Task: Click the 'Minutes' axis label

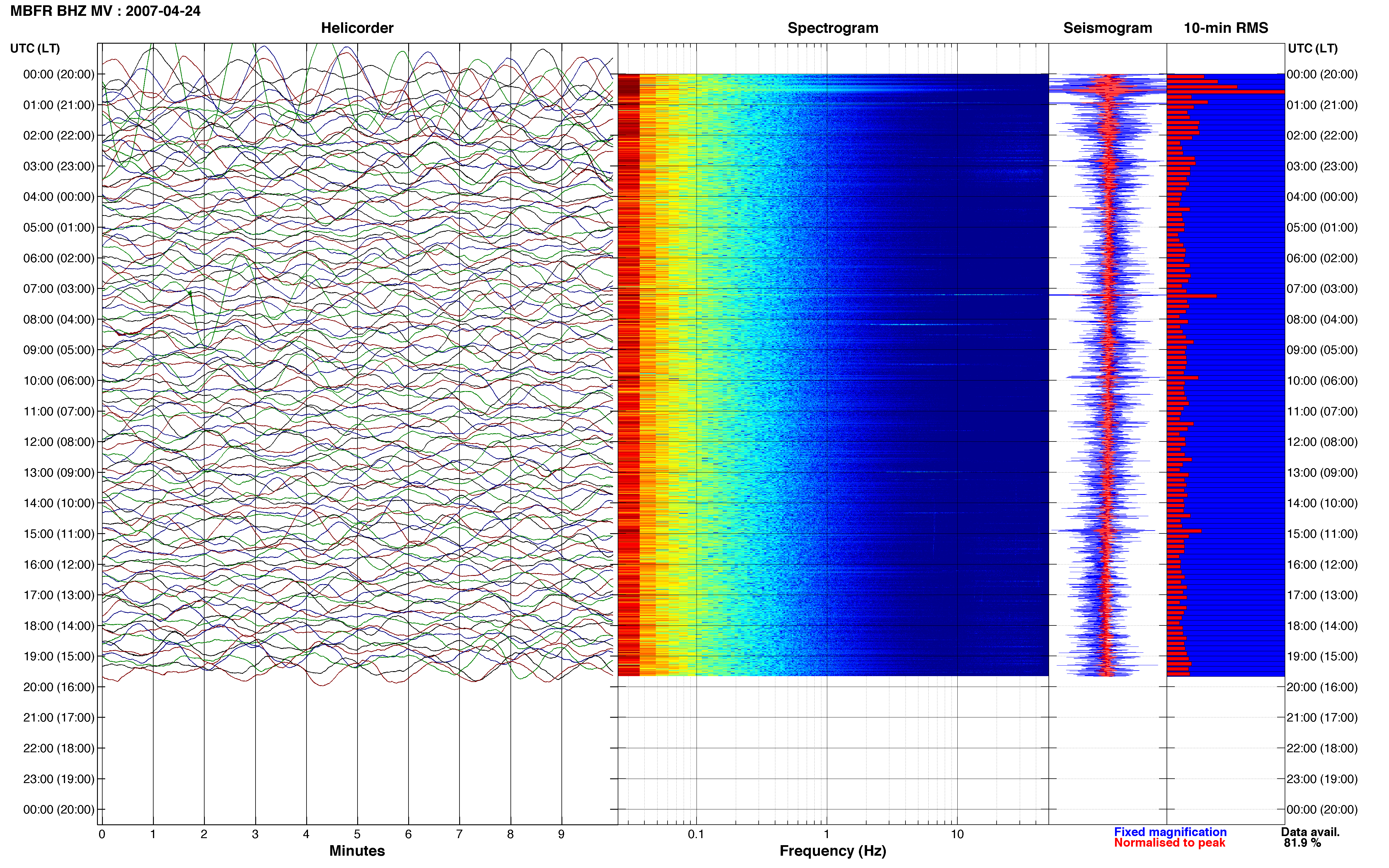Action: pyautogui.click(x=357, y=851)
